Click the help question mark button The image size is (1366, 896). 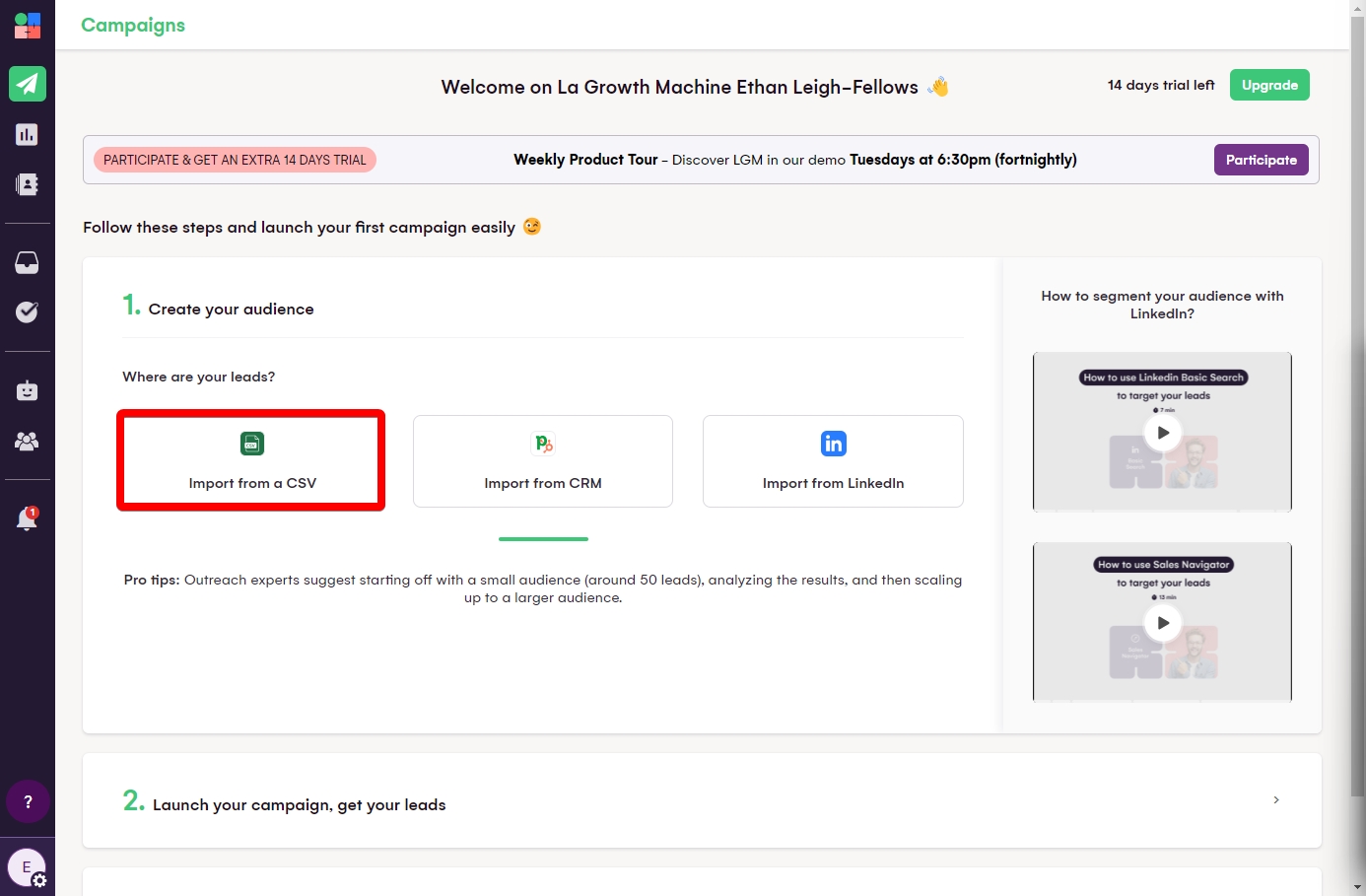tap(28, 801)
